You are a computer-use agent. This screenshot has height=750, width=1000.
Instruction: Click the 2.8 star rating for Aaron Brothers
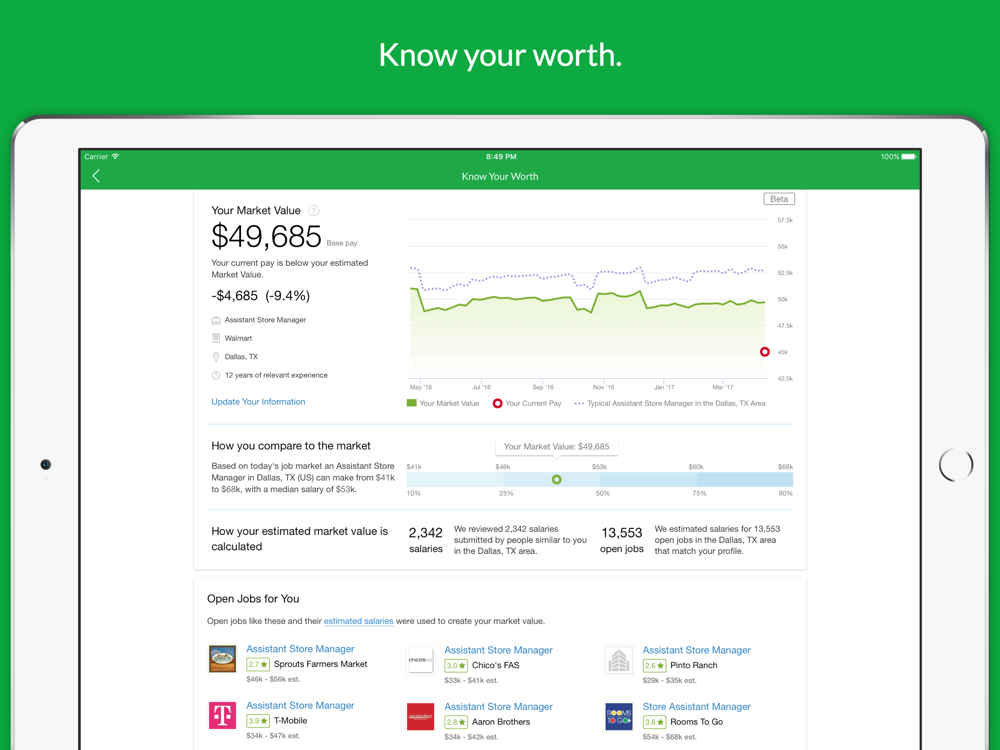point(456,723)
